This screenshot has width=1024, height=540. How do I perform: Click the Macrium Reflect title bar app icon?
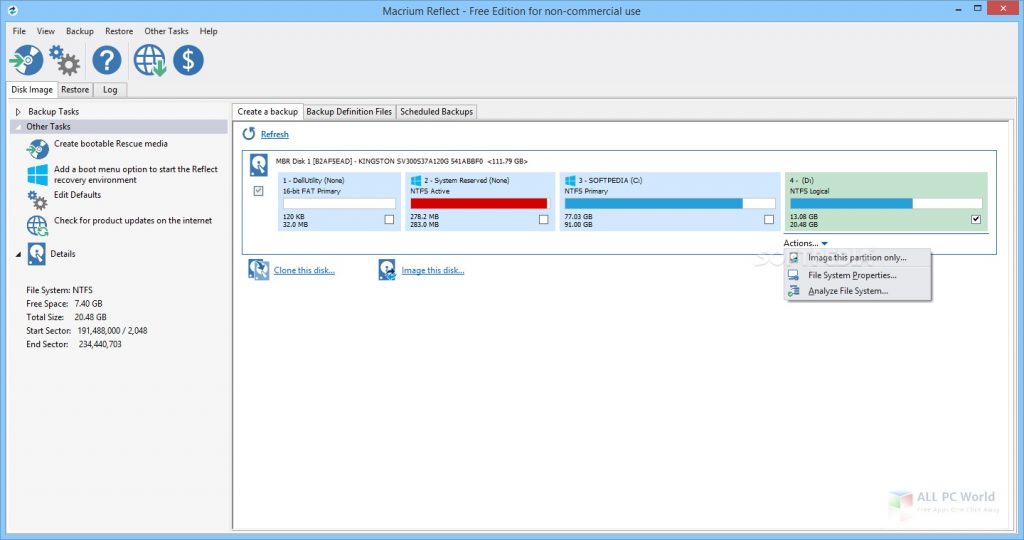(12, 10)
